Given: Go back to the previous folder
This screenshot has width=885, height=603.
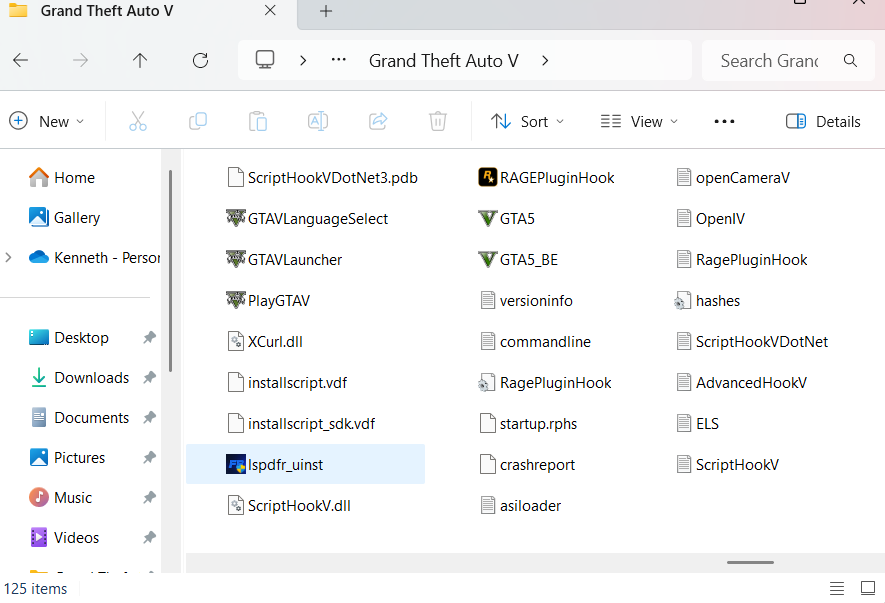Looking at the screenshot, I should click(20, 60).
